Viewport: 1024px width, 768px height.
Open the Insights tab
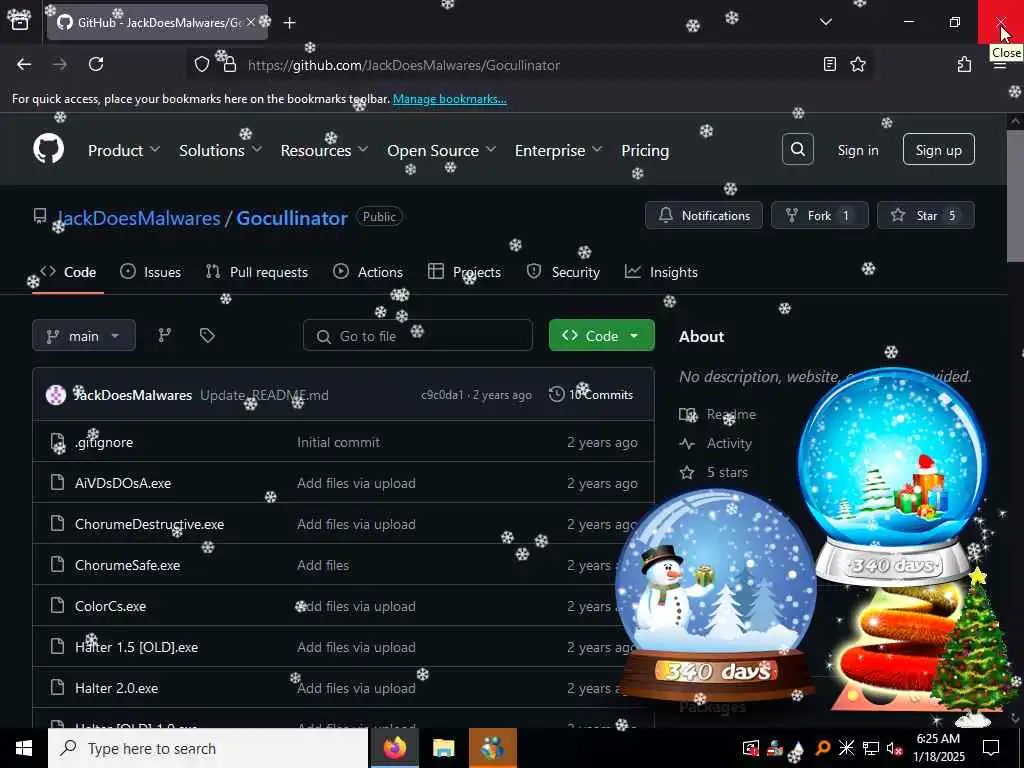[662, 272]
